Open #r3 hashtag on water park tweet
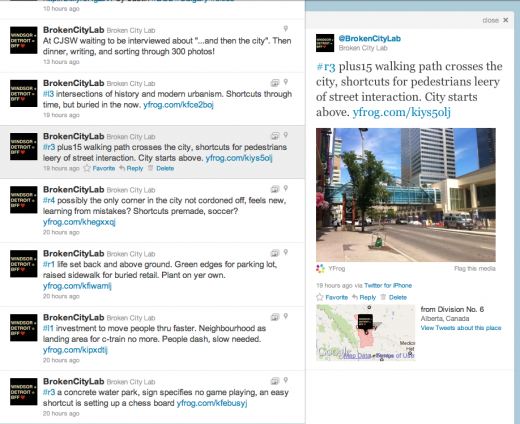The image size is (520, 424). [x=49, y=392]
